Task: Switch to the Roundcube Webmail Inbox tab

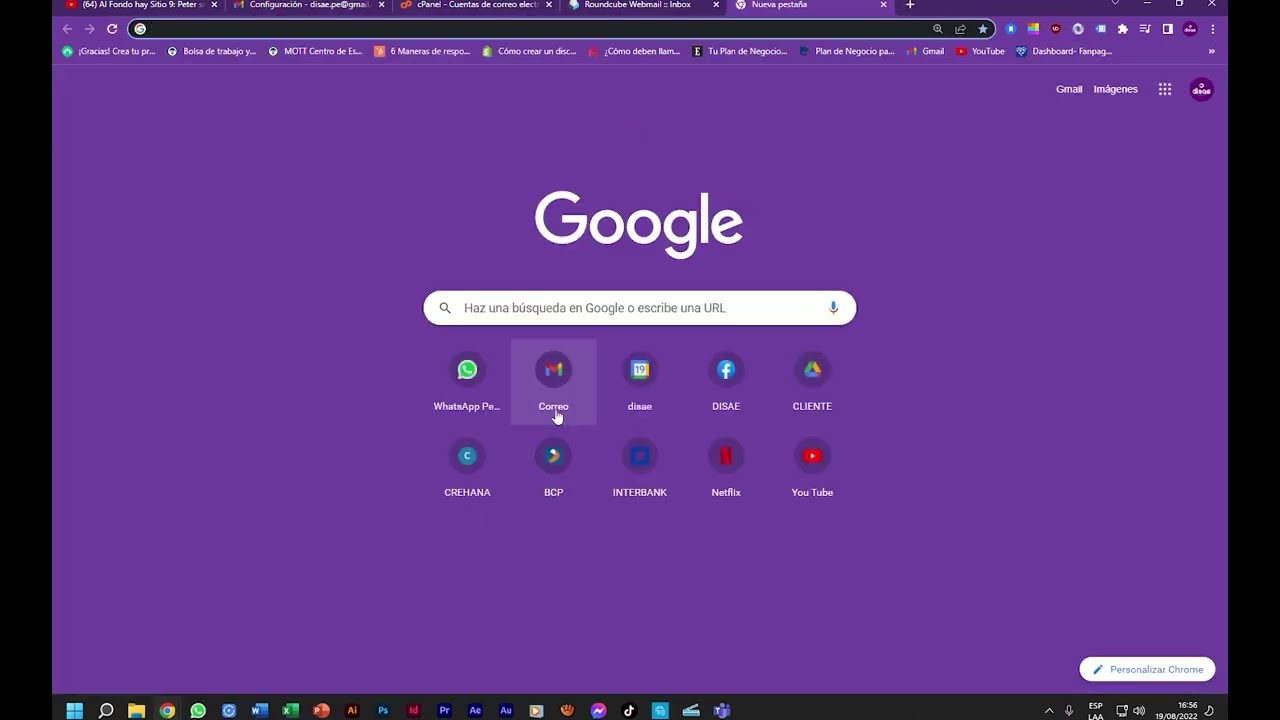Action: click(x=643, y=5)
